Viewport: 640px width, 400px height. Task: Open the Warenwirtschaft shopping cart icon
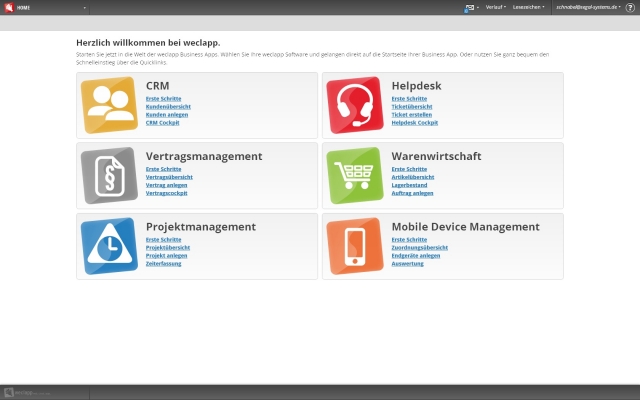tap(355, 176)
